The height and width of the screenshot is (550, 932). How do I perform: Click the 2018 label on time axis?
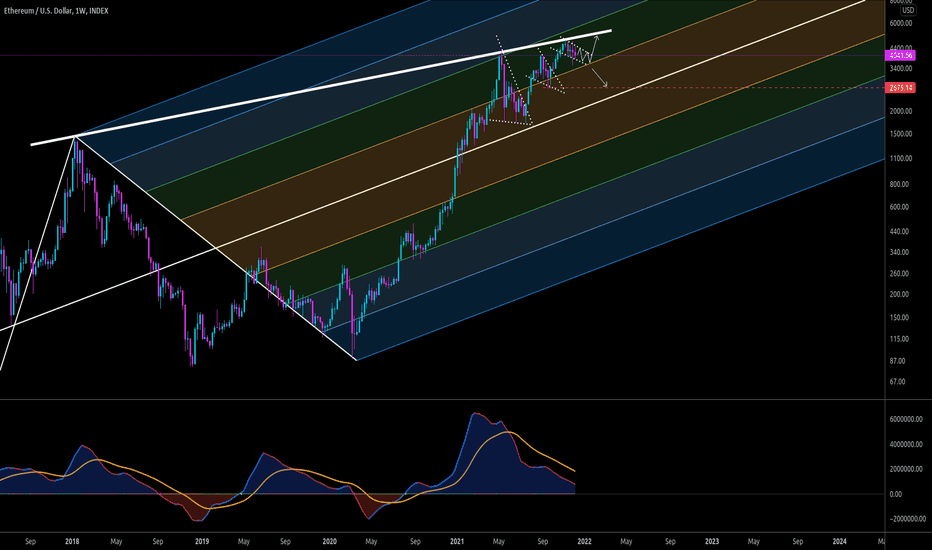[x=72, y=542]
